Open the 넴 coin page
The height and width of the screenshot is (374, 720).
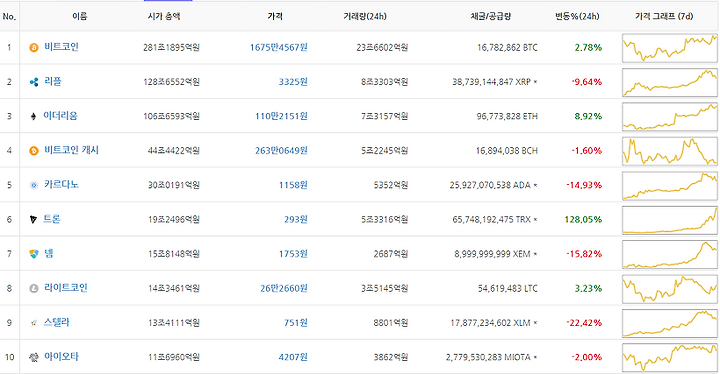click(49, 254)
